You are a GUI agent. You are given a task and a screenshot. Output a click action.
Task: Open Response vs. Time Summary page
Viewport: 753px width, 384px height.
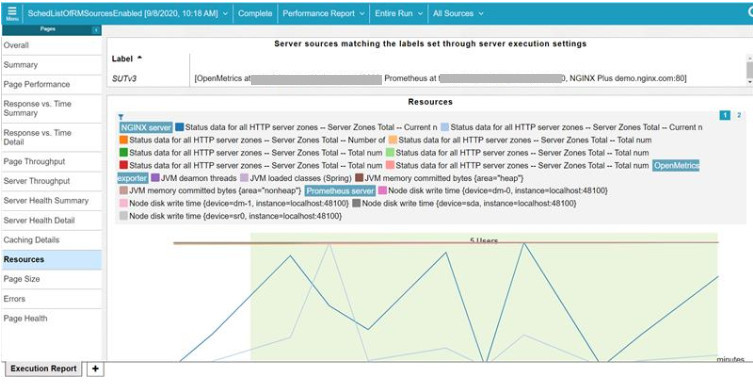[52, 108]
